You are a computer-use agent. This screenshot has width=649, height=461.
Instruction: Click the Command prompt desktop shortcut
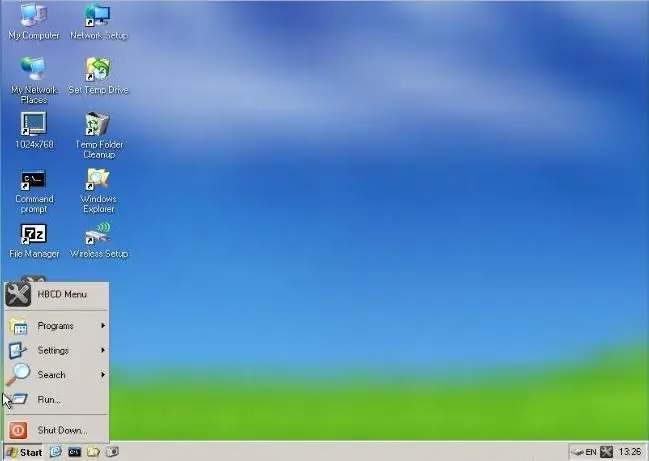[x=34, y=191]
